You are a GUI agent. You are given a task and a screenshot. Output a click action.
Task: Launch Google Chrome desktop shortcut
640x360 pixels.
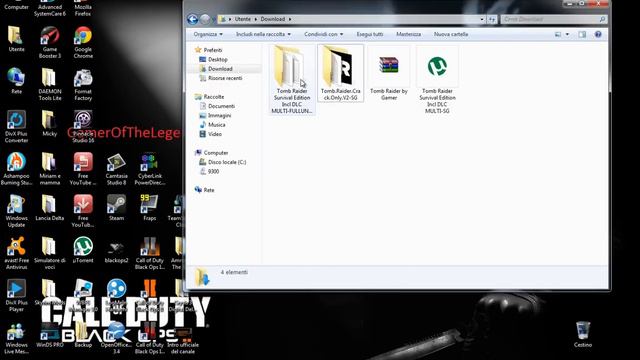(83, 42)
